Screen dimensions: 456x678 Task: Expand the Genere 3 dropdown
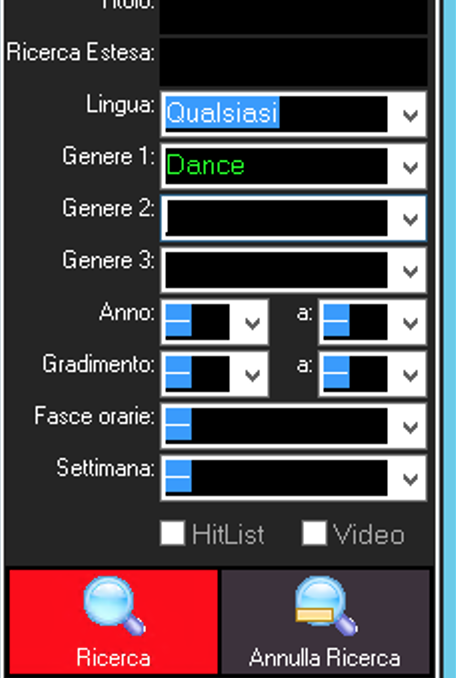coord(410,270)
